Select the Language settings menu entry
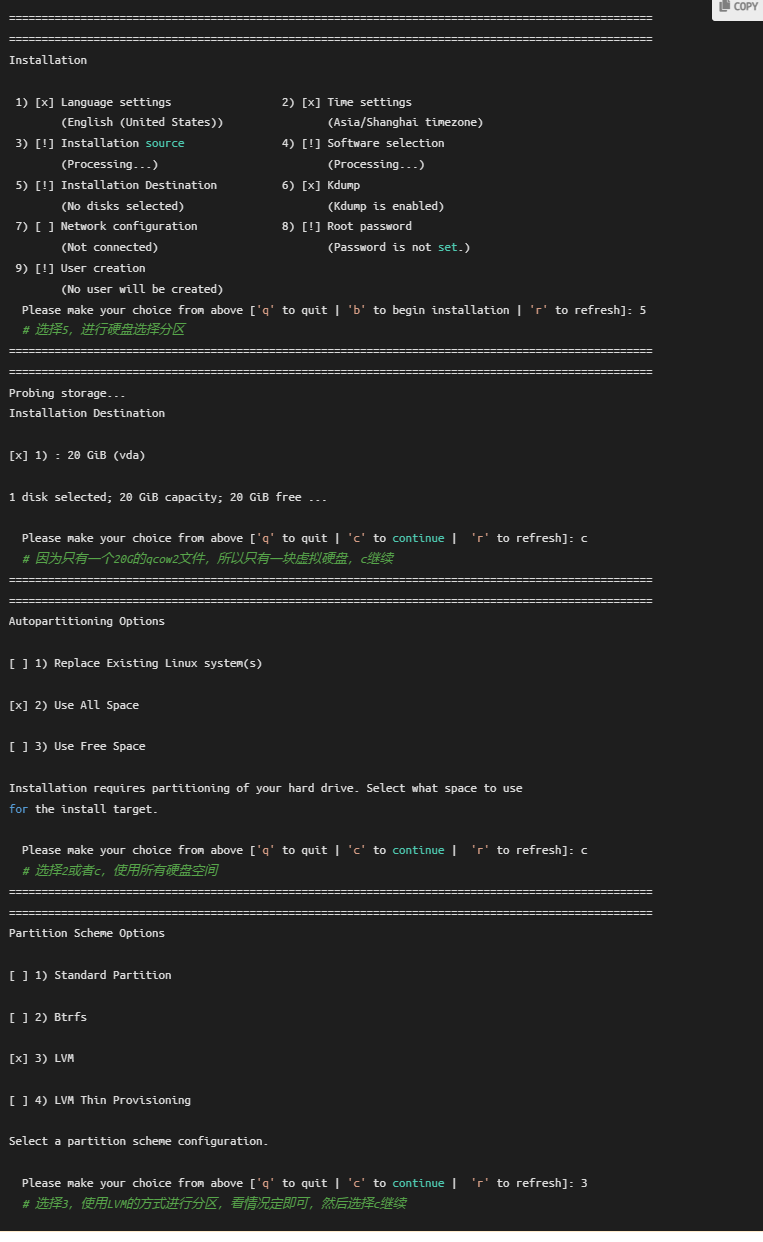 pyautogui.click(x=115, y=102)
